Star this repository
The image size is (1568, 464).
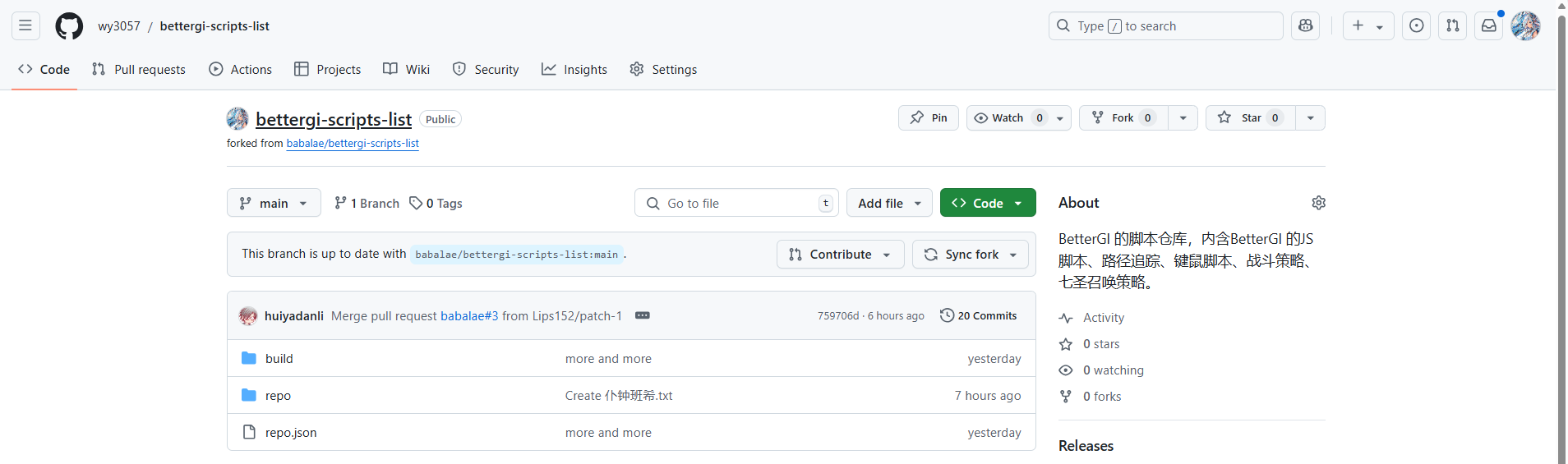(x=1251, y=117)
